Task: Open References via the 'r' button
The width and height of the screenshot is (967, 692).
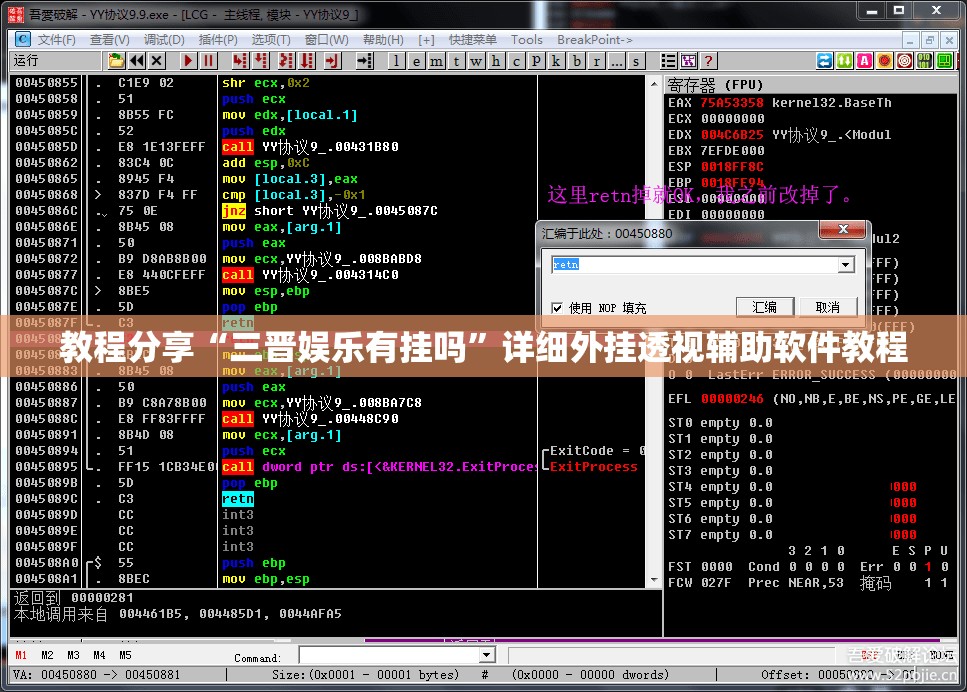Action: click(596, 60)
